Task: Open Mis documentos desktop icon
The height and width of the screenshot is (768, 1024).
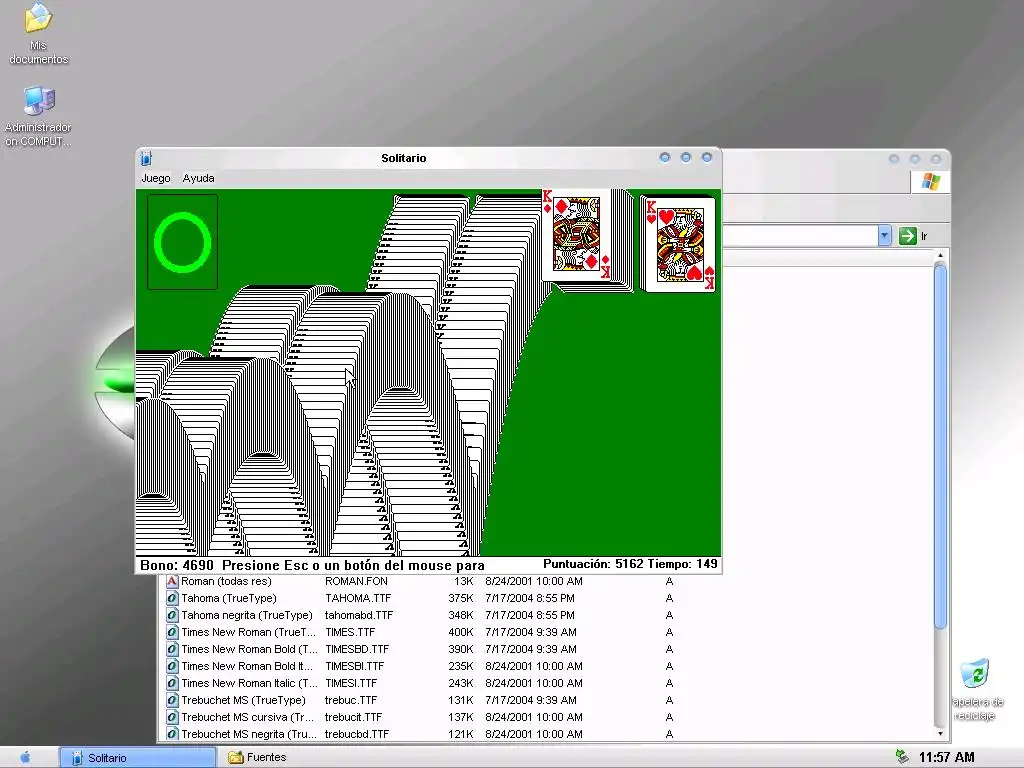Action: tap(38, 34)
